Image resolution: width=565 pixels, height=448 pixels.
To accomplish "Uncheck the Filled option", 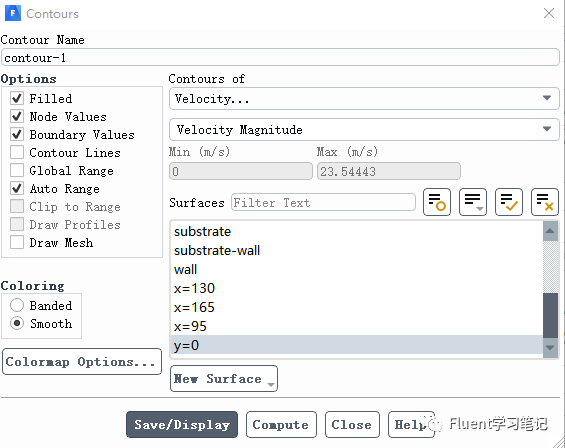I will point(17,98).
